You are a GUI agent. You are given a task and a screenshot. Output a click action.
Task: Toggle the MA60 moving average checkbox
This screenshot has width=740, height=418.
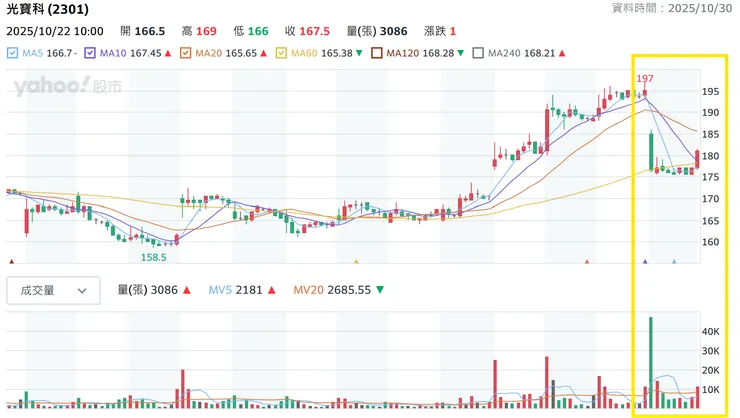pos(281,53)
